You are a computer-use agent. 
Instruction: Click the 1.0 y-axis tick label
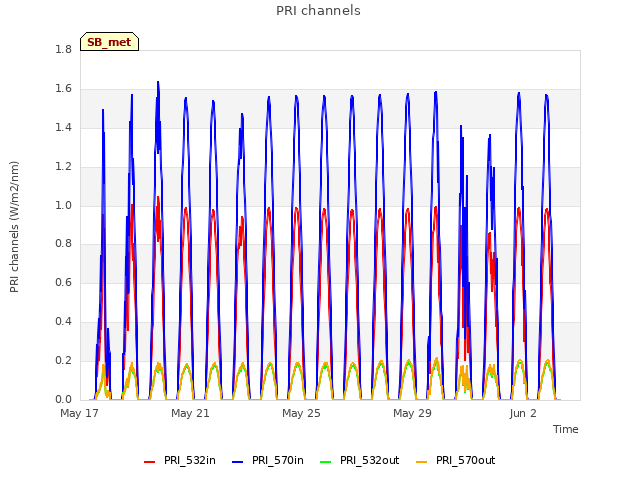63,206
